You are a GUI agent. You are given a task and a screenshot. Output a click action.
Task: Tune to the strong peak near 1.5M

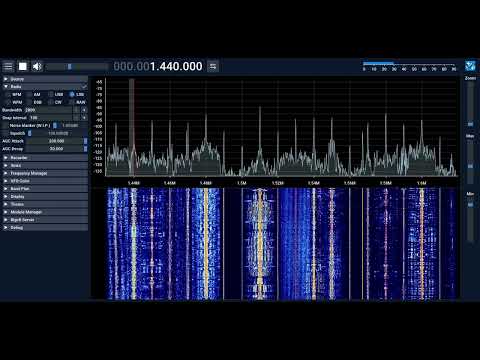click(x=260, y=140)
